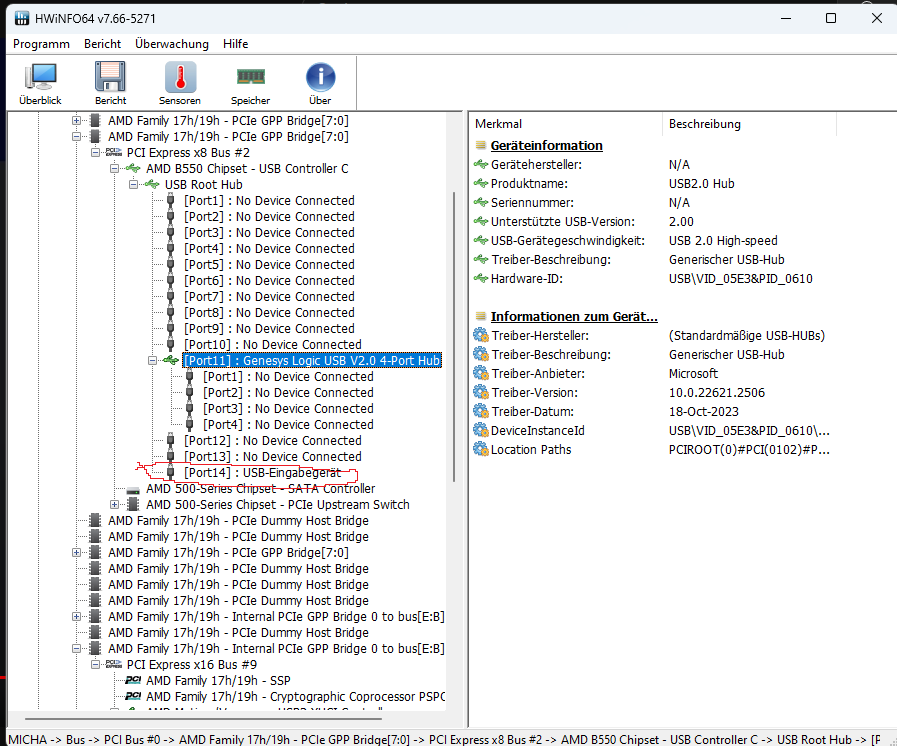Click Informationen zum Gerät heading
This screenshot has height=746, width=897.
pyautogui.click(x=574, y=316)
